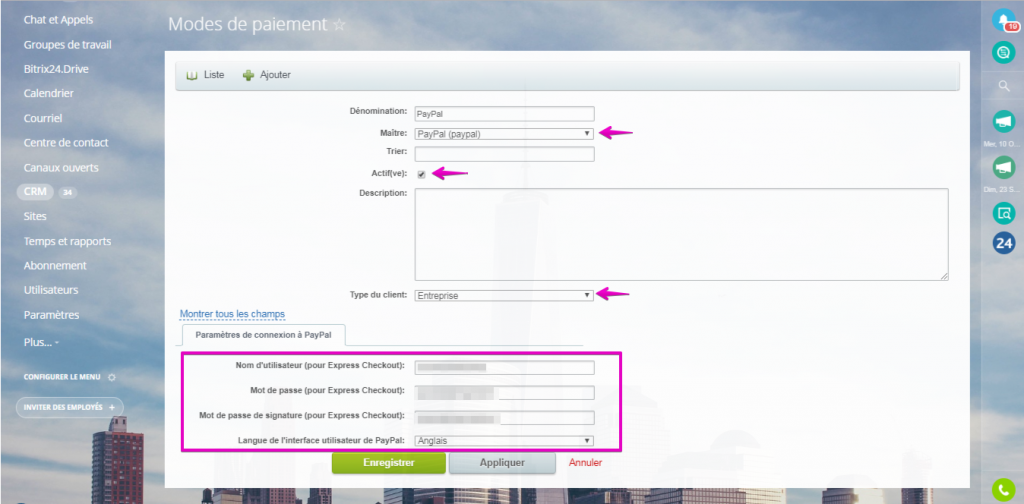1024x504 pixels.
Task: Expand the Plus... sidebar menu
Action: coord(41,342)
